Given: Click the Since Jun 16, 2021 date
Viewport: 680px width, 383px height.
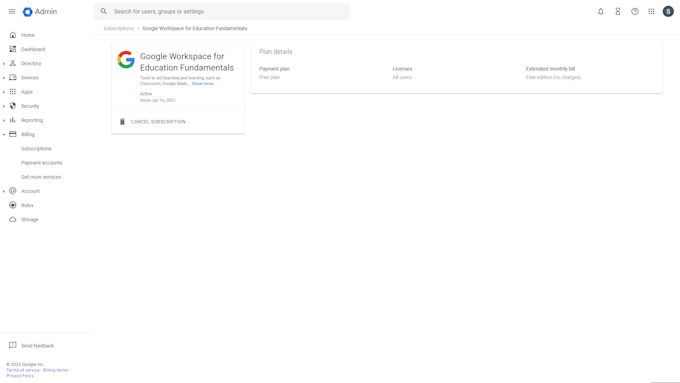Looking at the screenshot, I should tap(157, 100).
